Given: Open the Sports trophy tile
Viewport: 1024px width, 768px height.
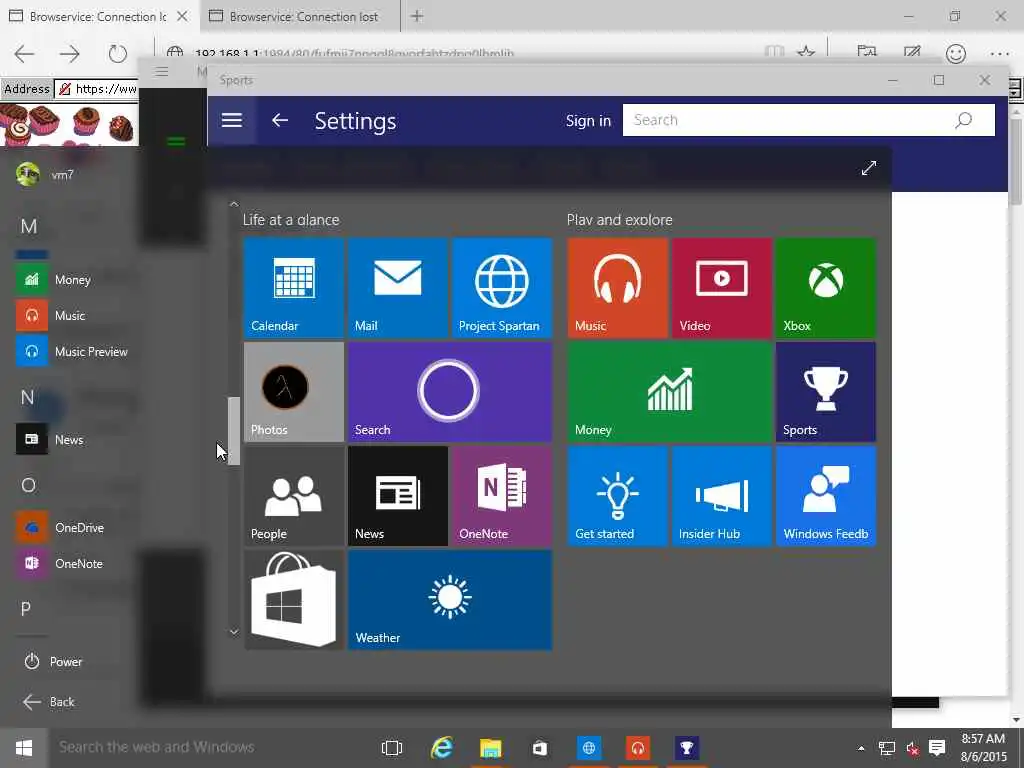Looking at the screenshot, I should click(x=825, y=392).
